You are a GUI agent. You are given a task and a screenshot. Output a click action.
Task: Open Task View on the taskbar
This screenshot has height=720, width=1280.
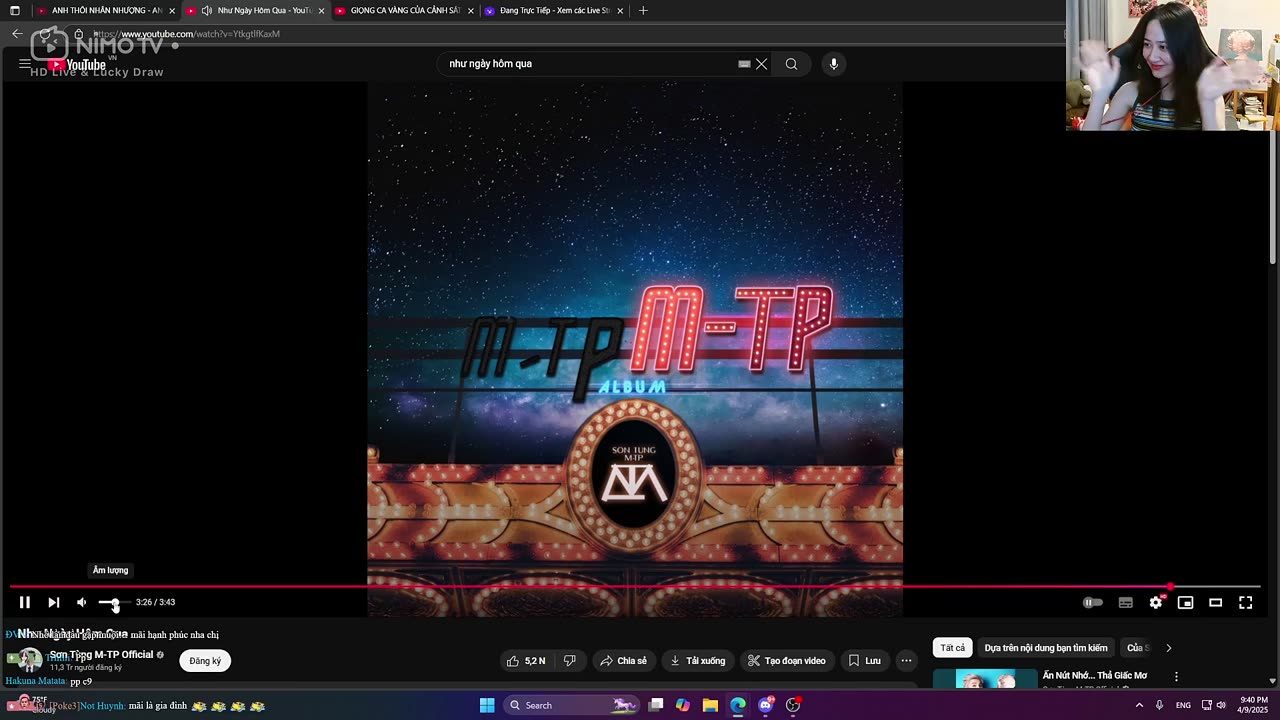(x=656, y=705)
